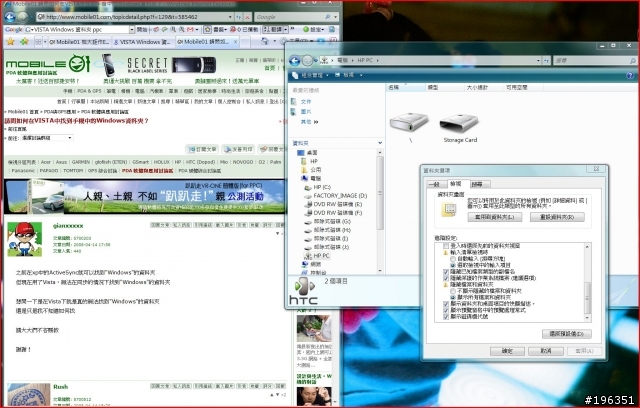
Task: Click 訂閱文章 subscribe button on forum
Action: tap(202, 149)
